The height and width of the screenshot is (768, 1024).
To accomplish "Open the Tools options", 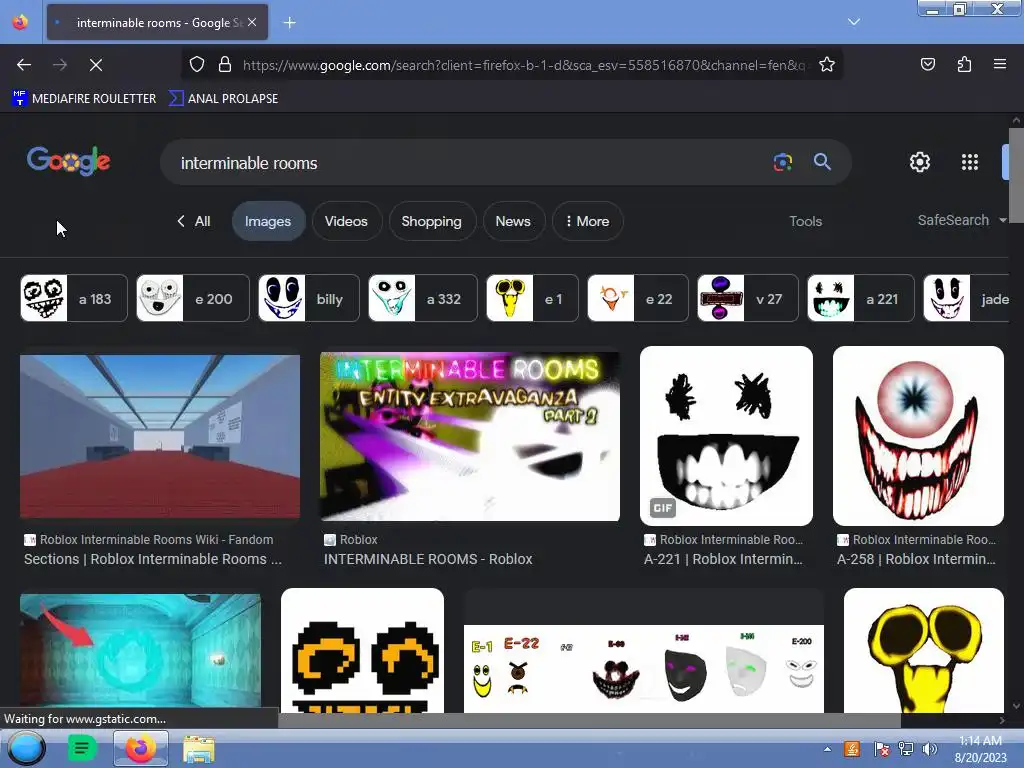I will 805,221.
